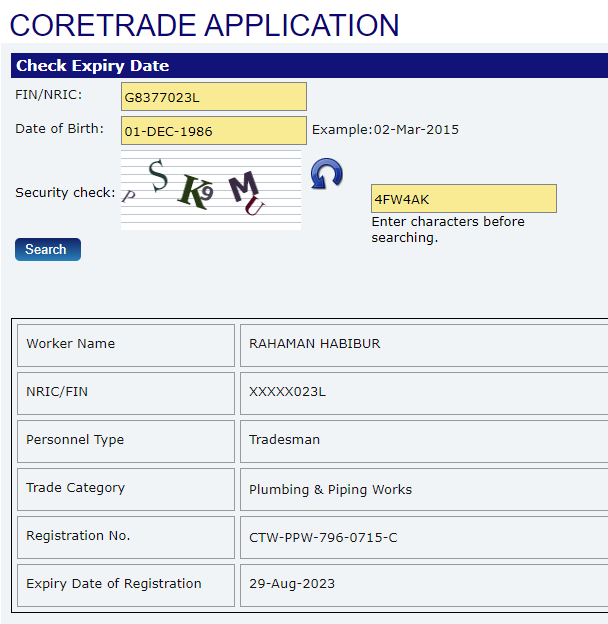Click the captcha refresh arrow icon
Screen dimensions: 608x624
pos(326,173)
